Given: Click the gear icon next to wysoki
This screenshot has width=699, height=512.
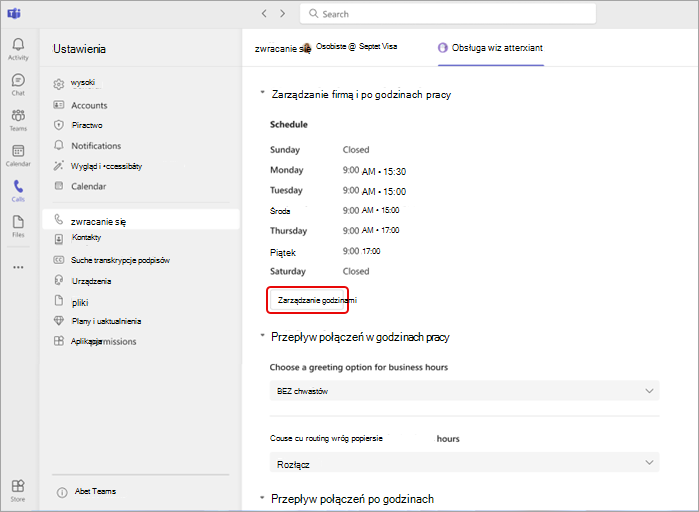Looking at the screenshot, I should (x=59, y=84).
